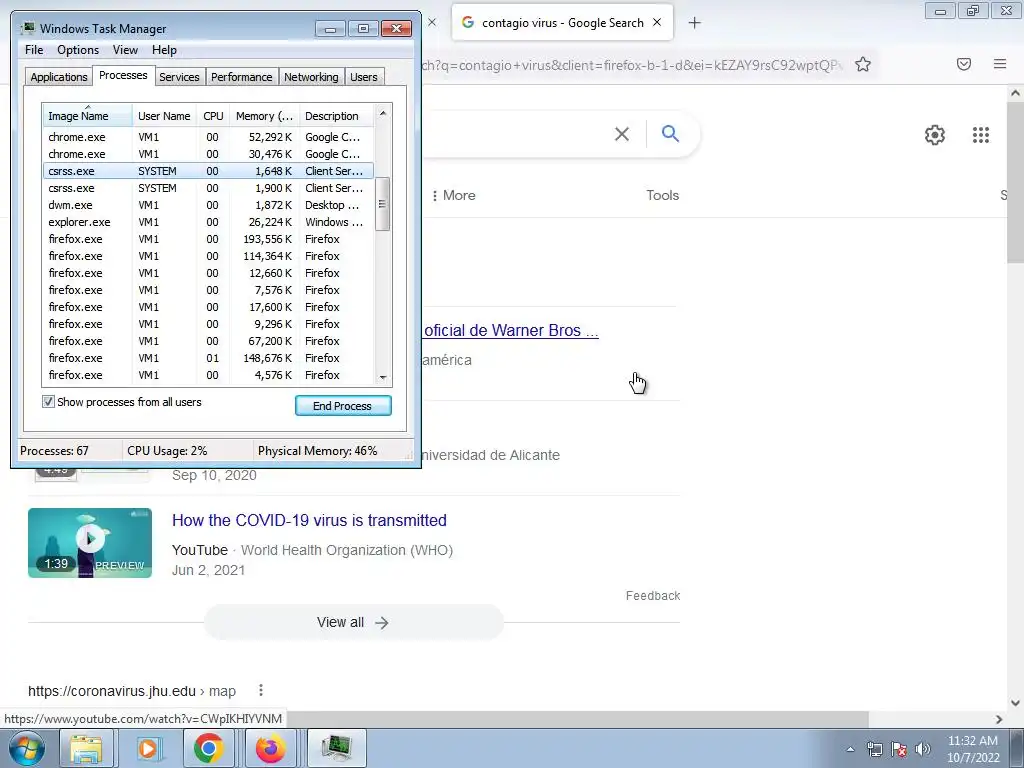Switch to the Applications tab

coord(59,77)
